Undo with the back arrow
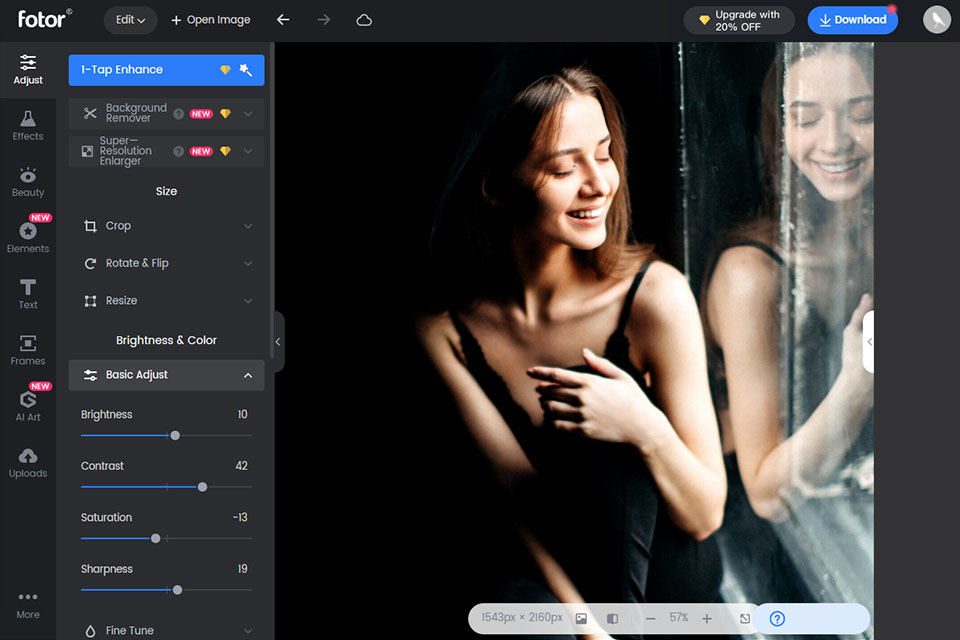This screenshot has width=960, height=640. 283,20
